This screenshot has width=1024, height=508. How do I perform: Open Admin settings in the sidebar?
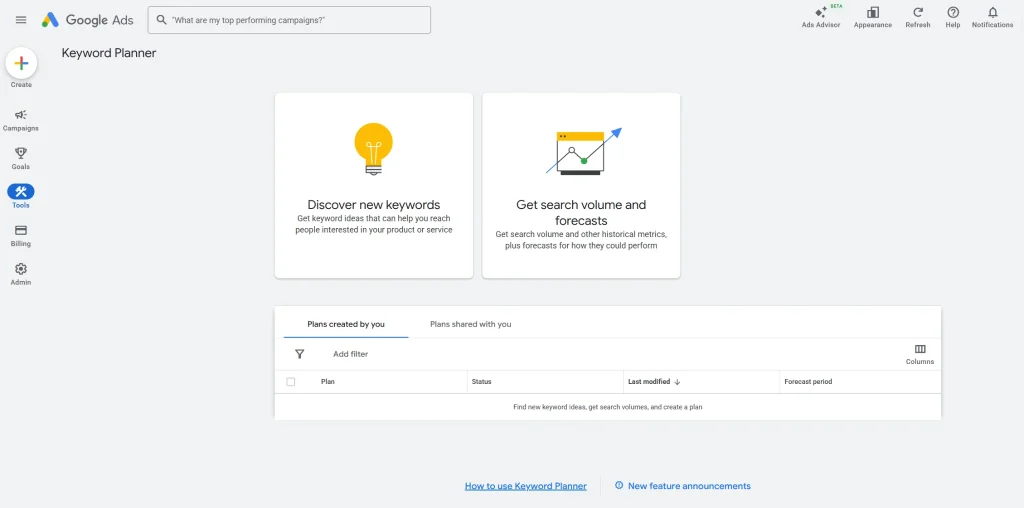point(21,274)
